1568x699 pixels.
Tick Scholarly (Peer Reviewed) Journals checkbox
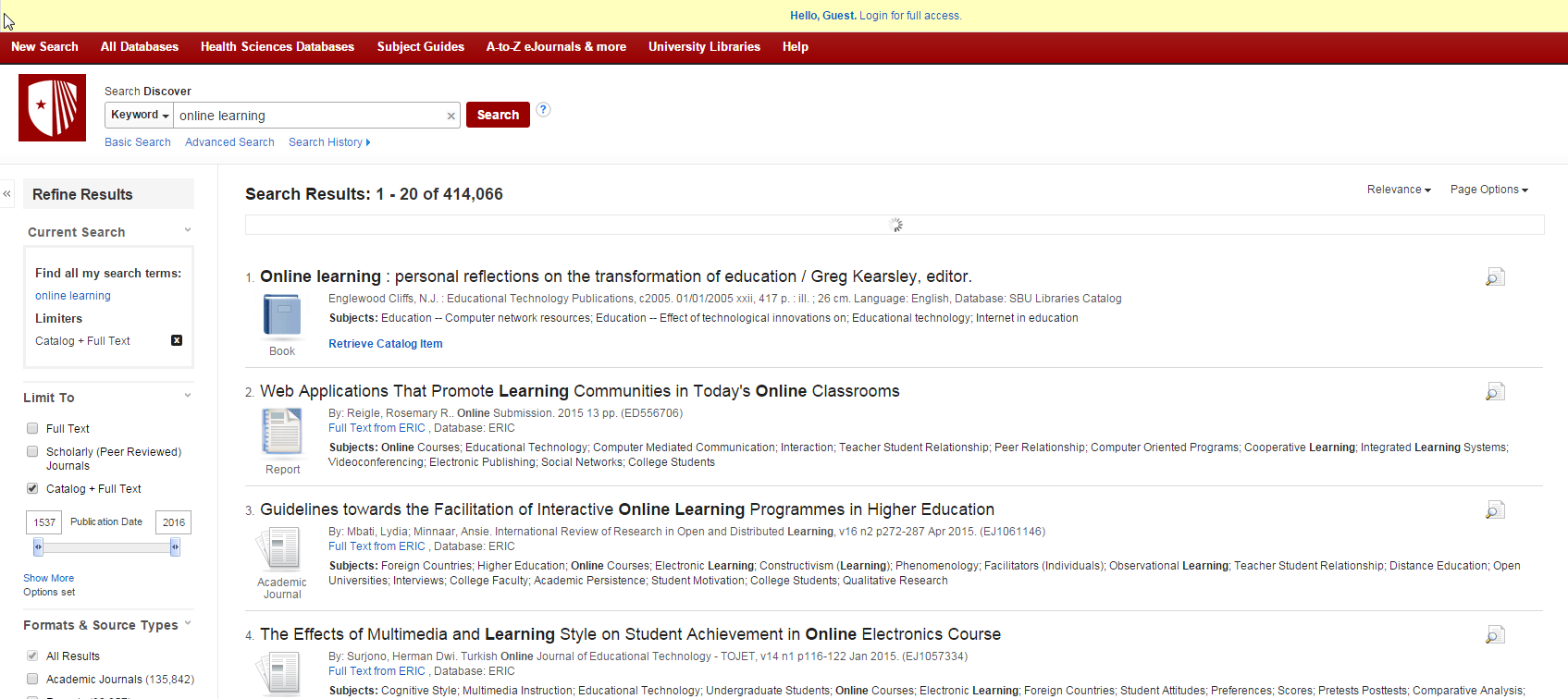(33, 451)
